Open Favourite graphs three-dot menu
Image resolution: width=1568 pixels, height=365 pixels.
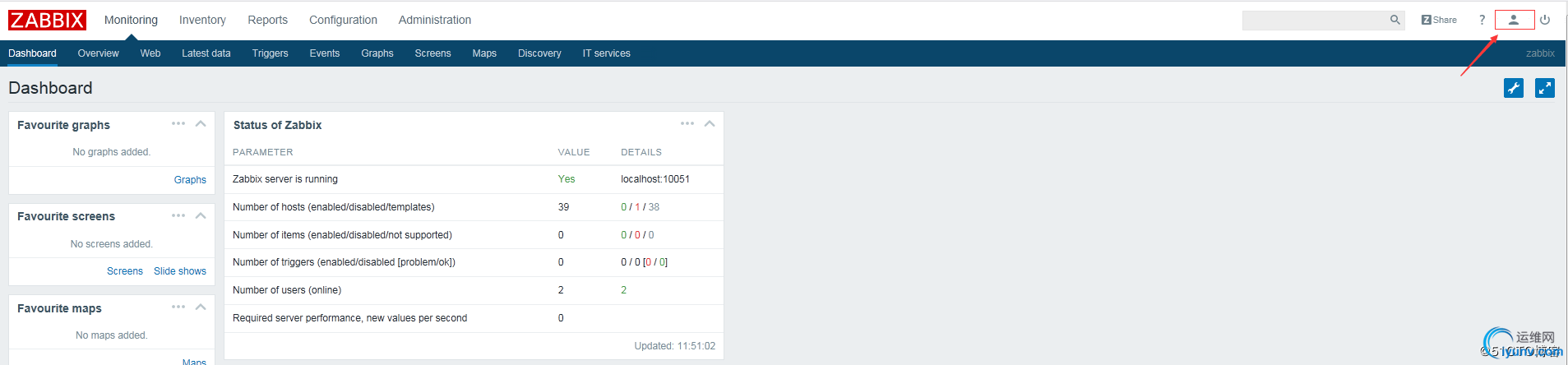(178, 123)
